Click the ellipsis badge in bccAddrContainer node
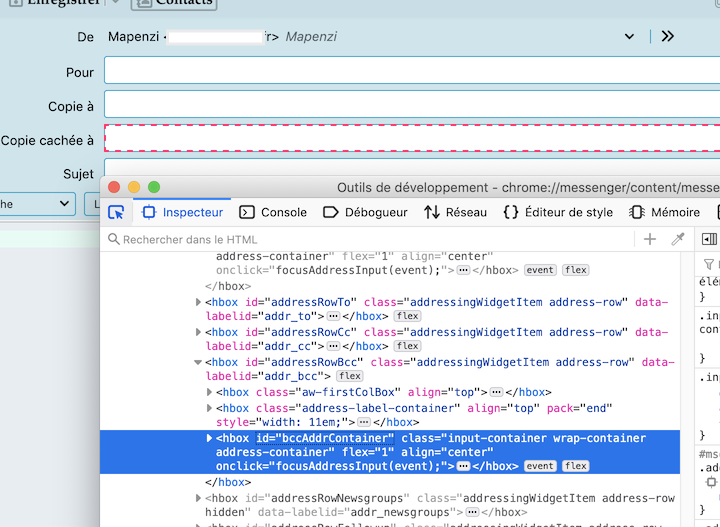 point(463,466)
